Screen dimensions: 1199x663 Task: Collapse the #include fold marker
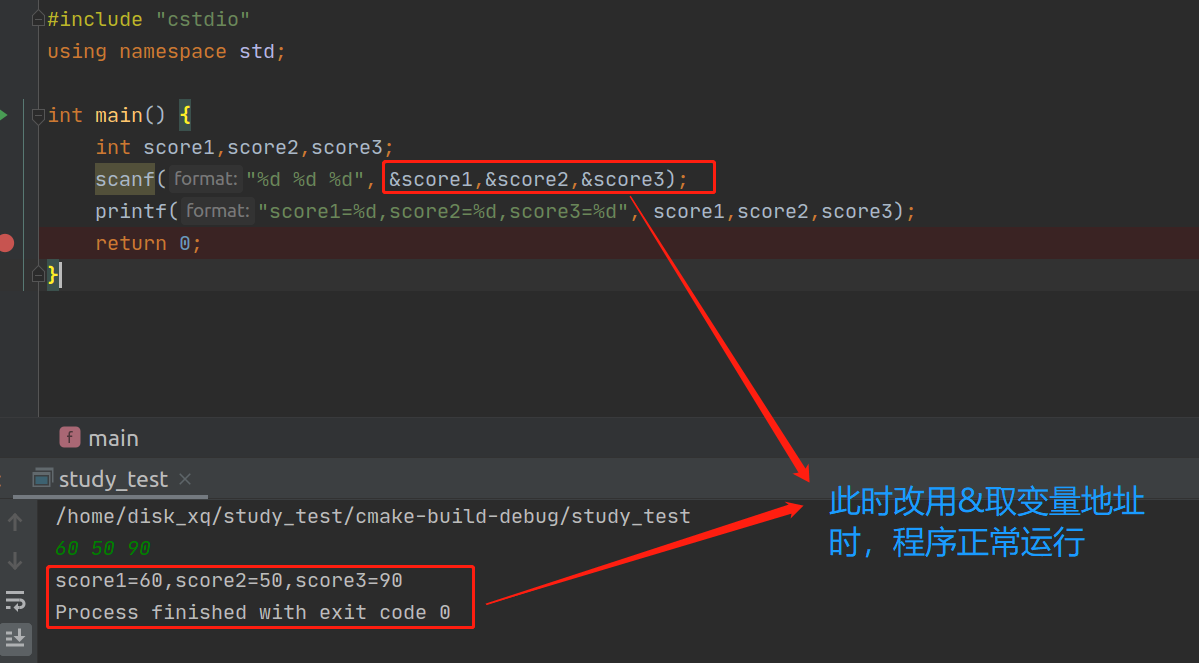pos(38,19)
